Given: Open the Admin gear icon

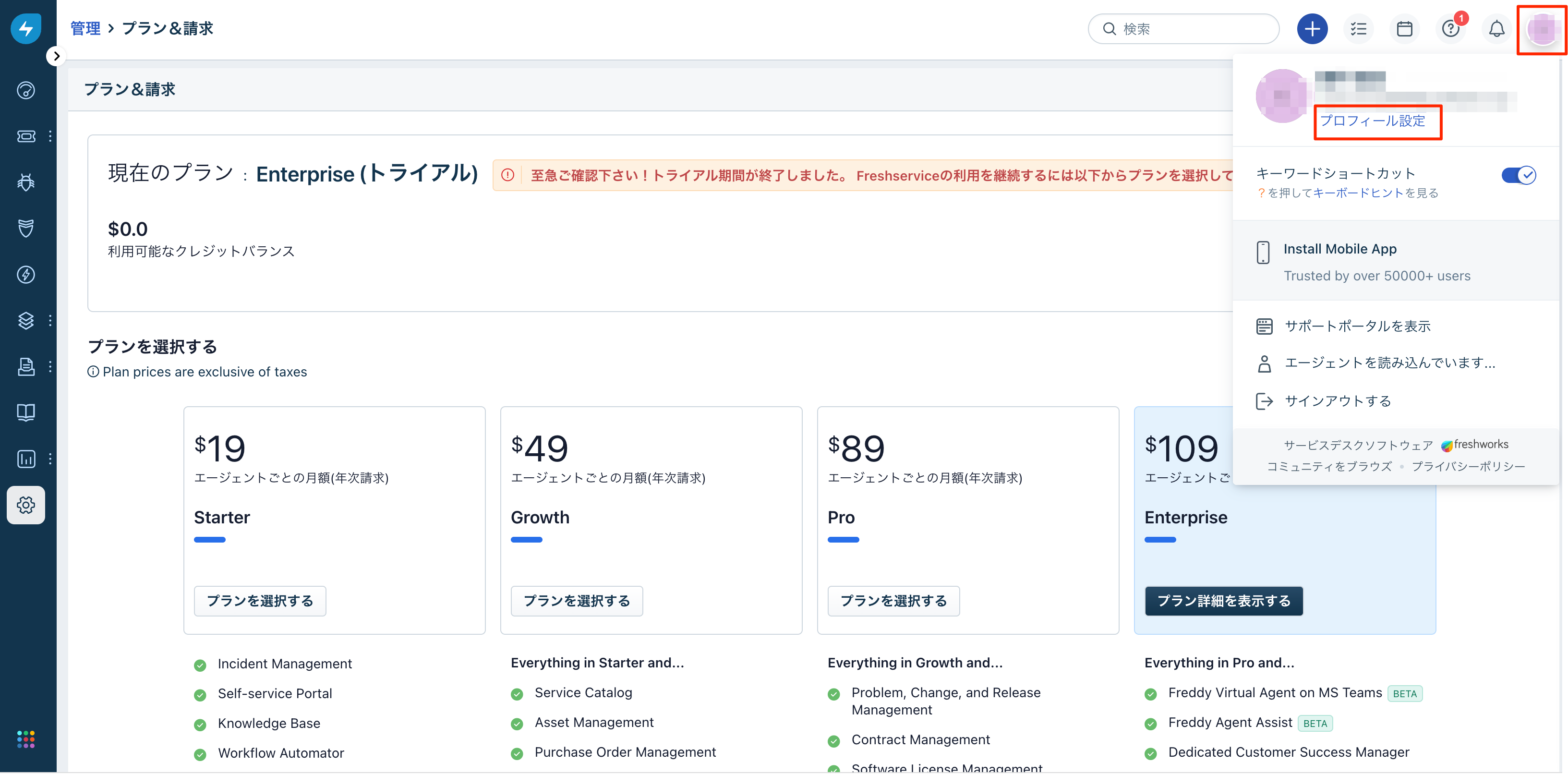Looking at the screenshot, I should pyautogui.click(x=25, y=505).
